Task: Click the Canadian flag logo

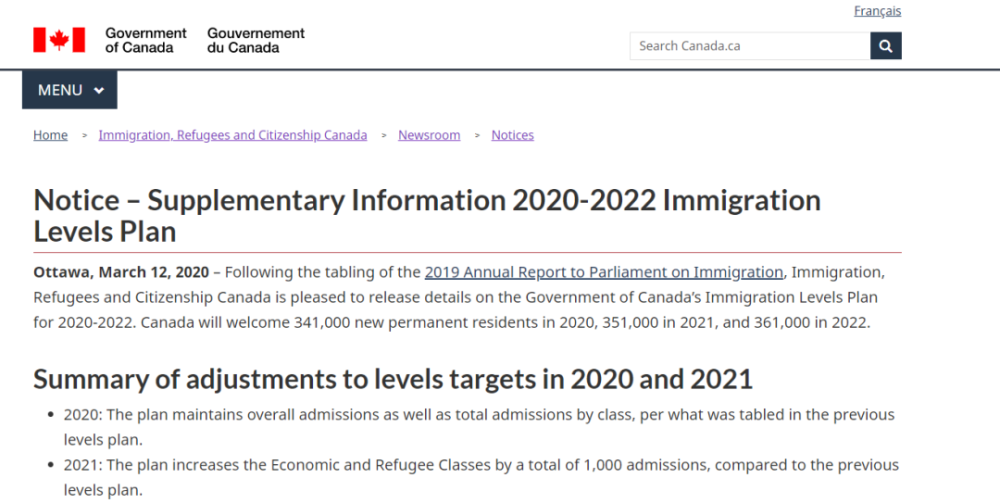Action: click(x=59, y=40)
